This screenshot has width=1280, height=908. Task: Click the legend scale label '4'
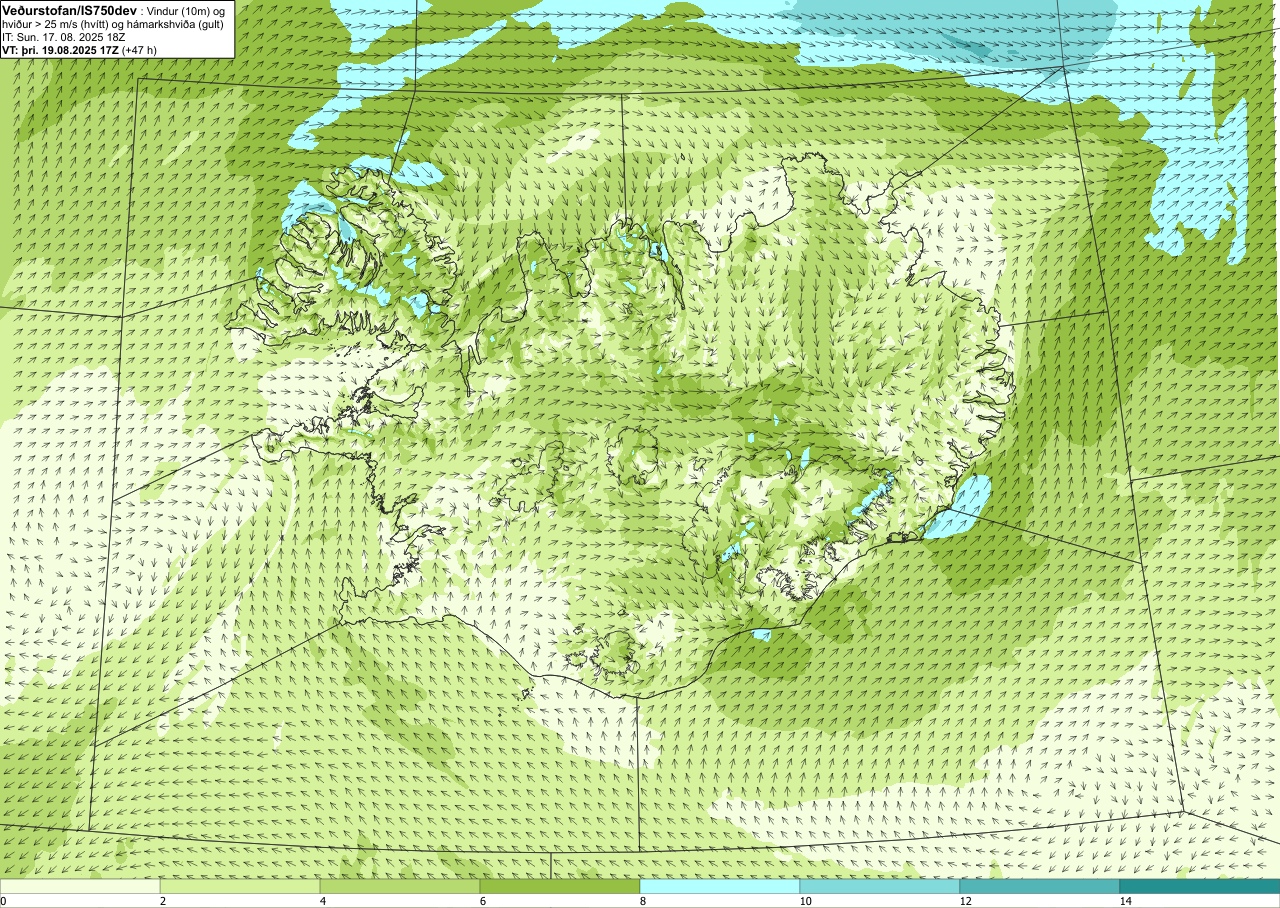324,901
